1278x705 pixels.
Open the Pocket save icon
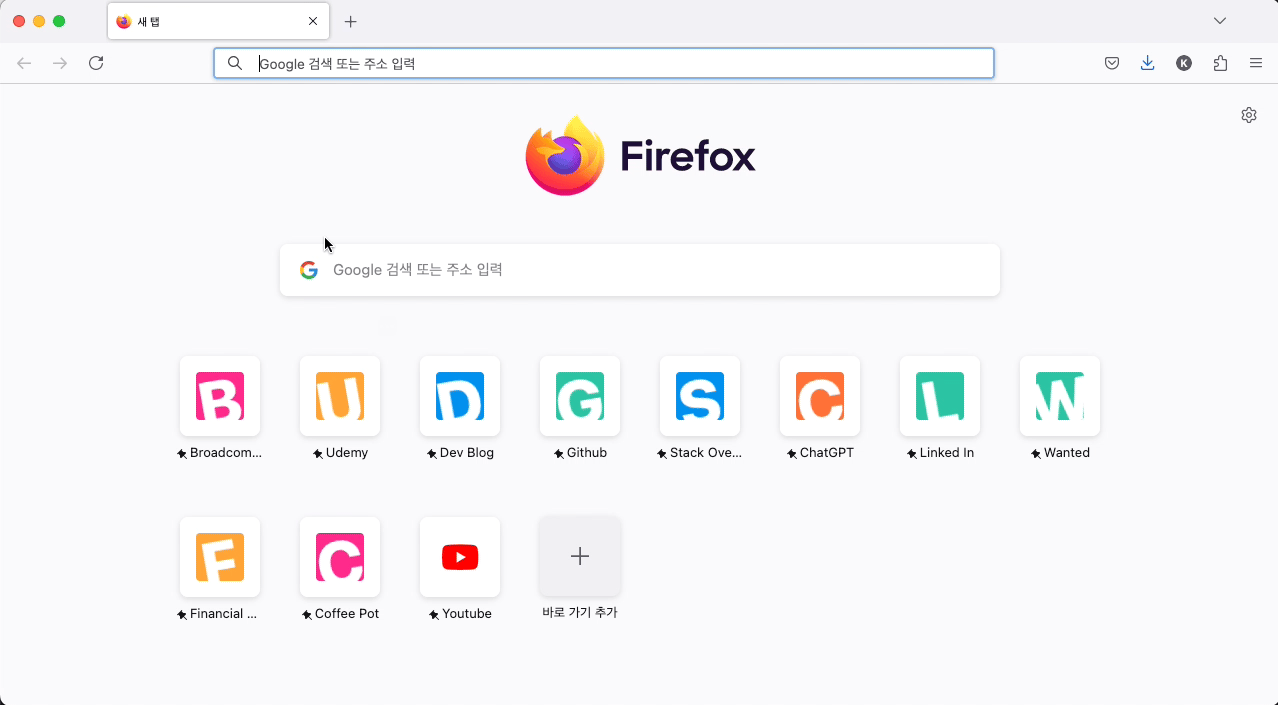point(1111,63)
